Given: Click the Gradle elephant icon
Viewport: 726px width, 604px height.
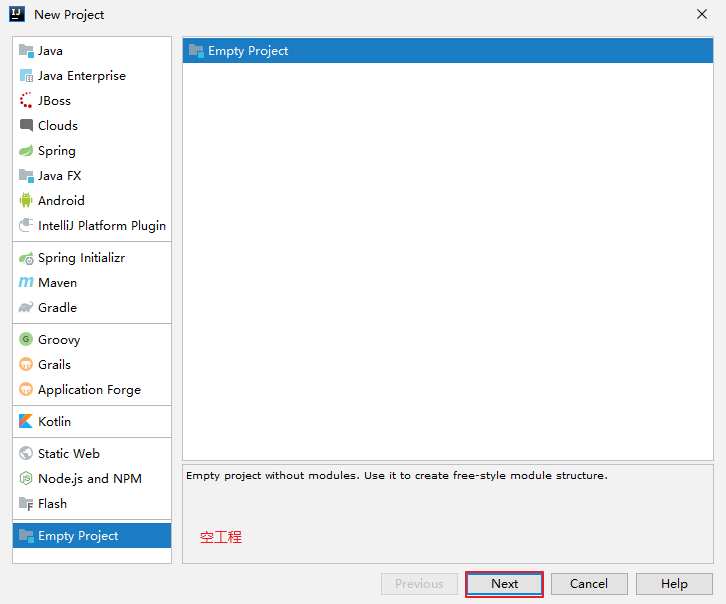Looking at the screenshot, I should (x=26, y=308).
